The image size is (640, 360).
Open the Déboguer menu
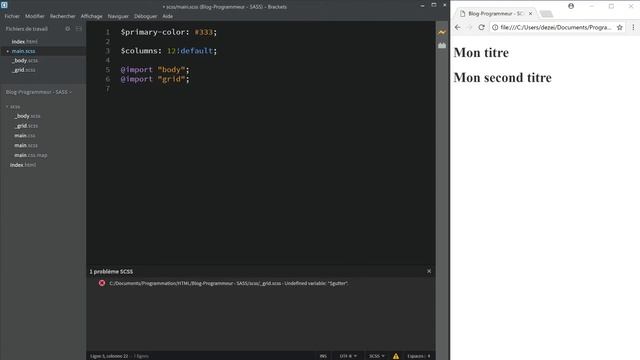click(145, 16)
